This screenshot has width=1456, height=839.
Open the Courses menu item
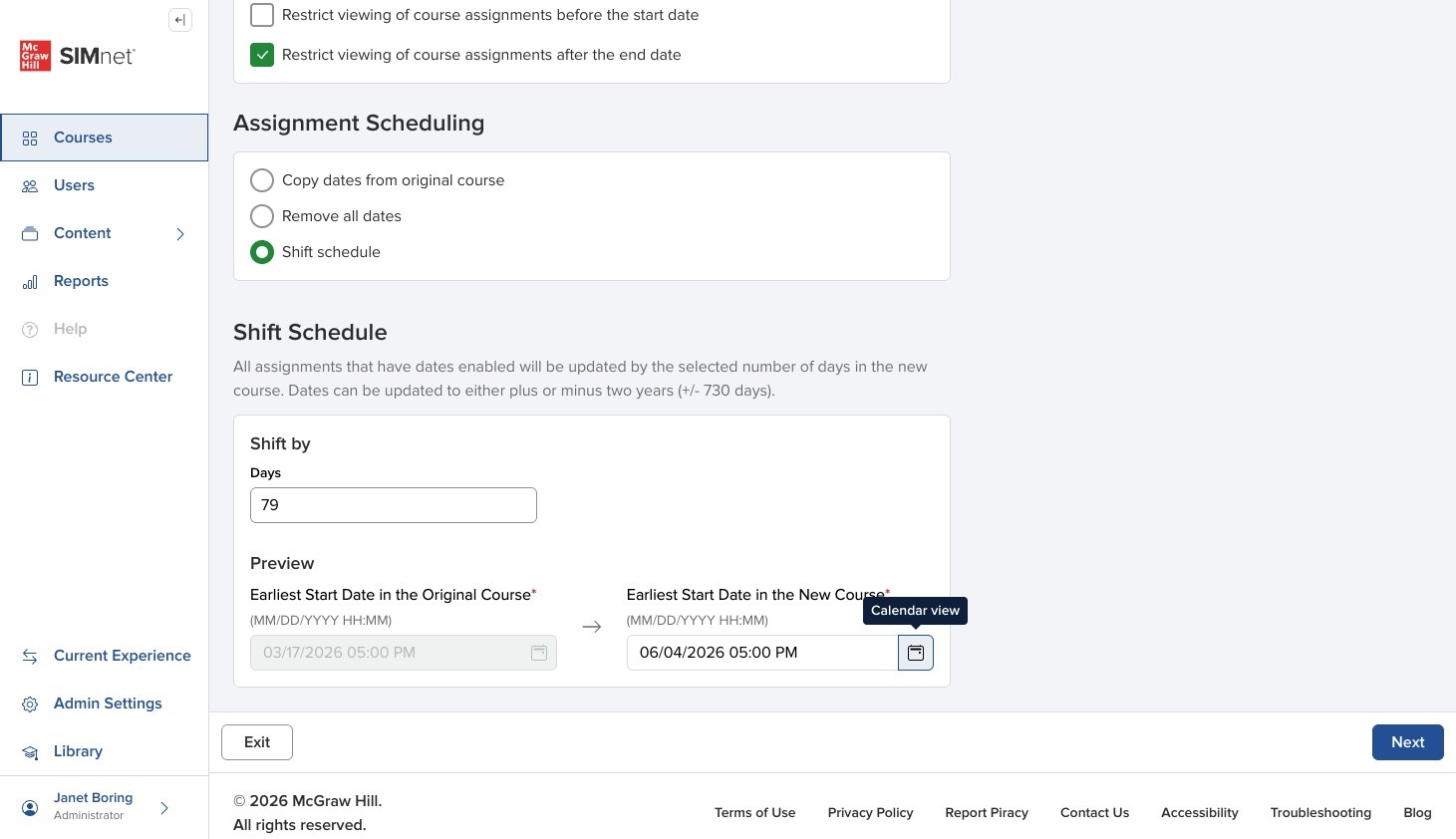[x=105, y=138]
